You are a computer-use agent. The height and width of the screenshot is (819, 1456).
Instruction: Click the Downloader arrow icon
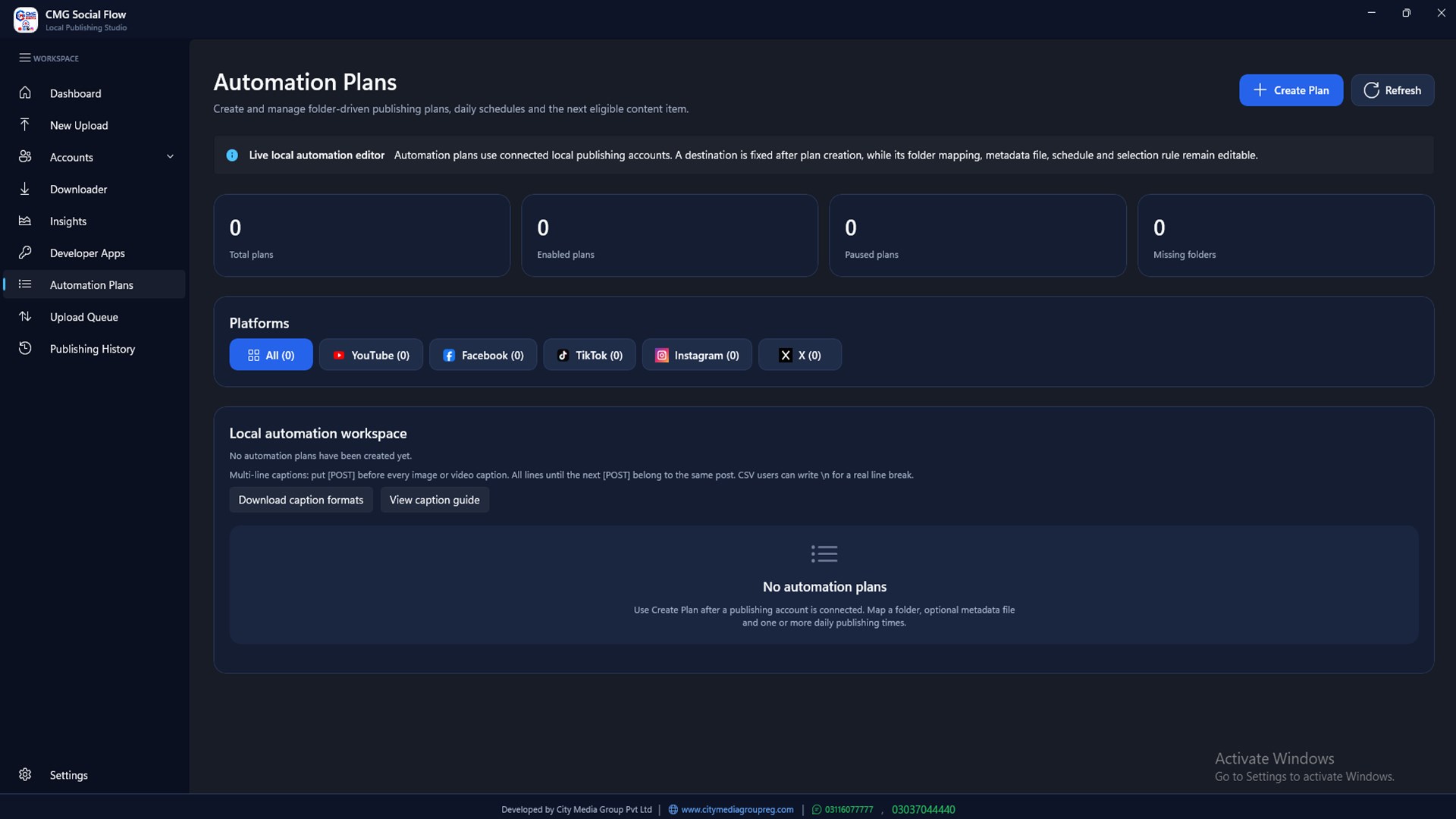click(x=25, y=188)
